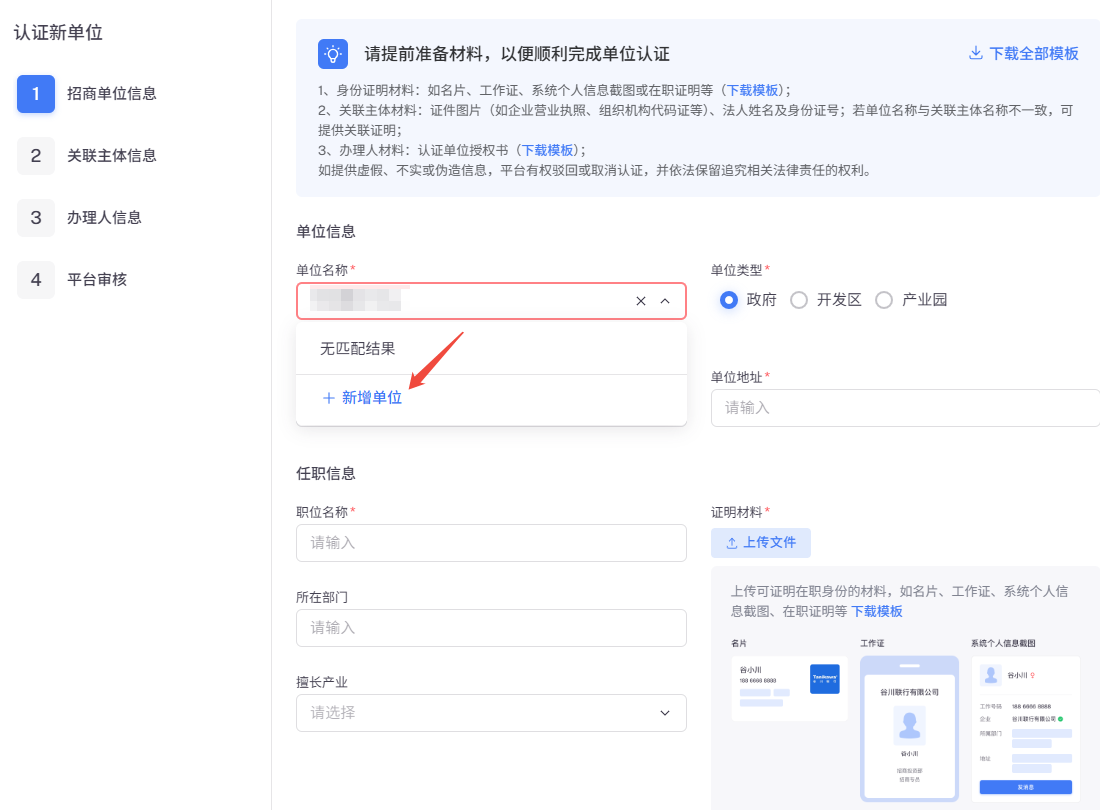Image resolution: width=1100 pixels, height=810 pixels.
Task: Open the 擅长产业 dropdown
Action: 491,713
